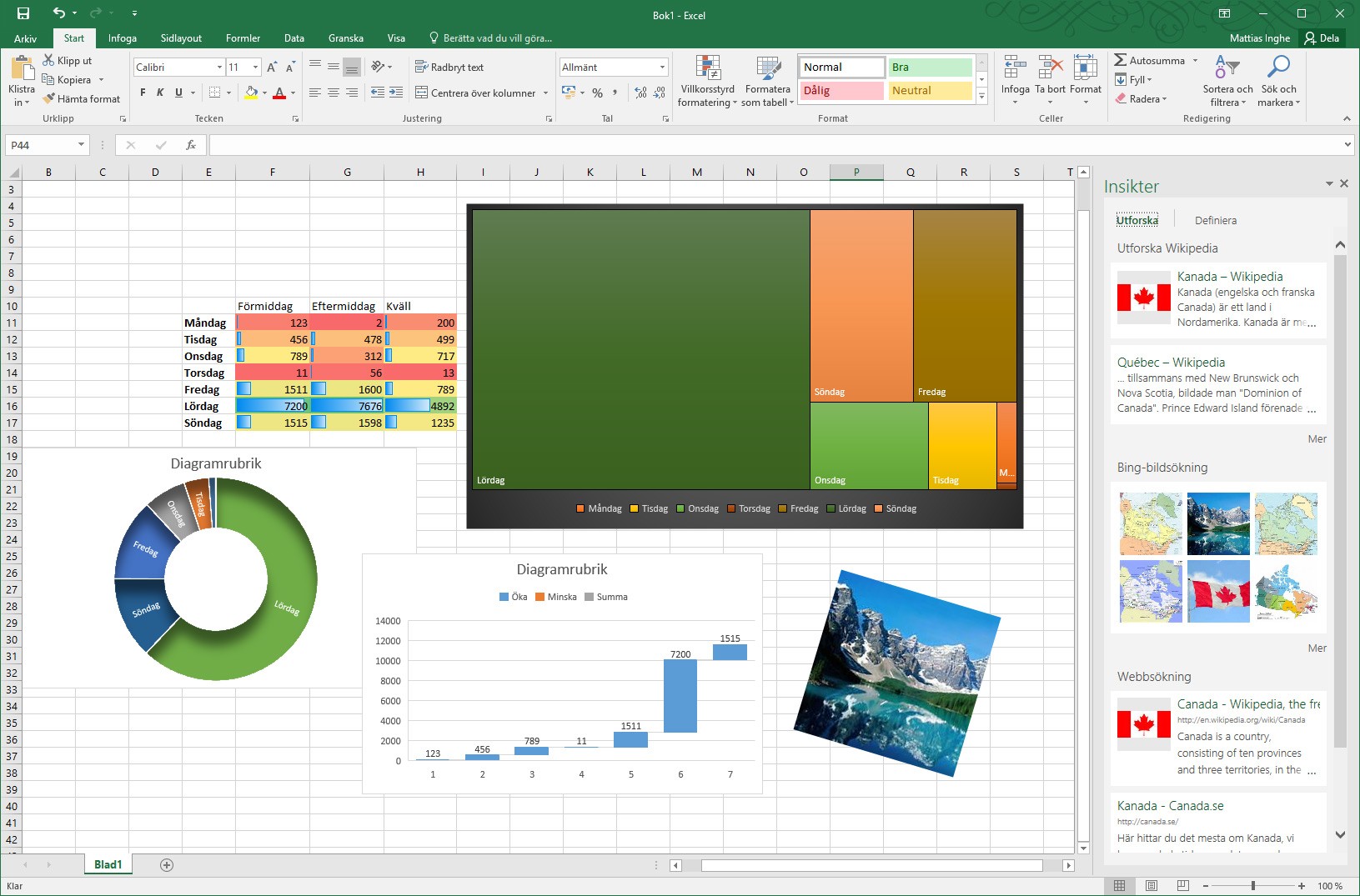Click the Canadian flag thumbnail in Bing-bildsökning

pos(1219,590)
